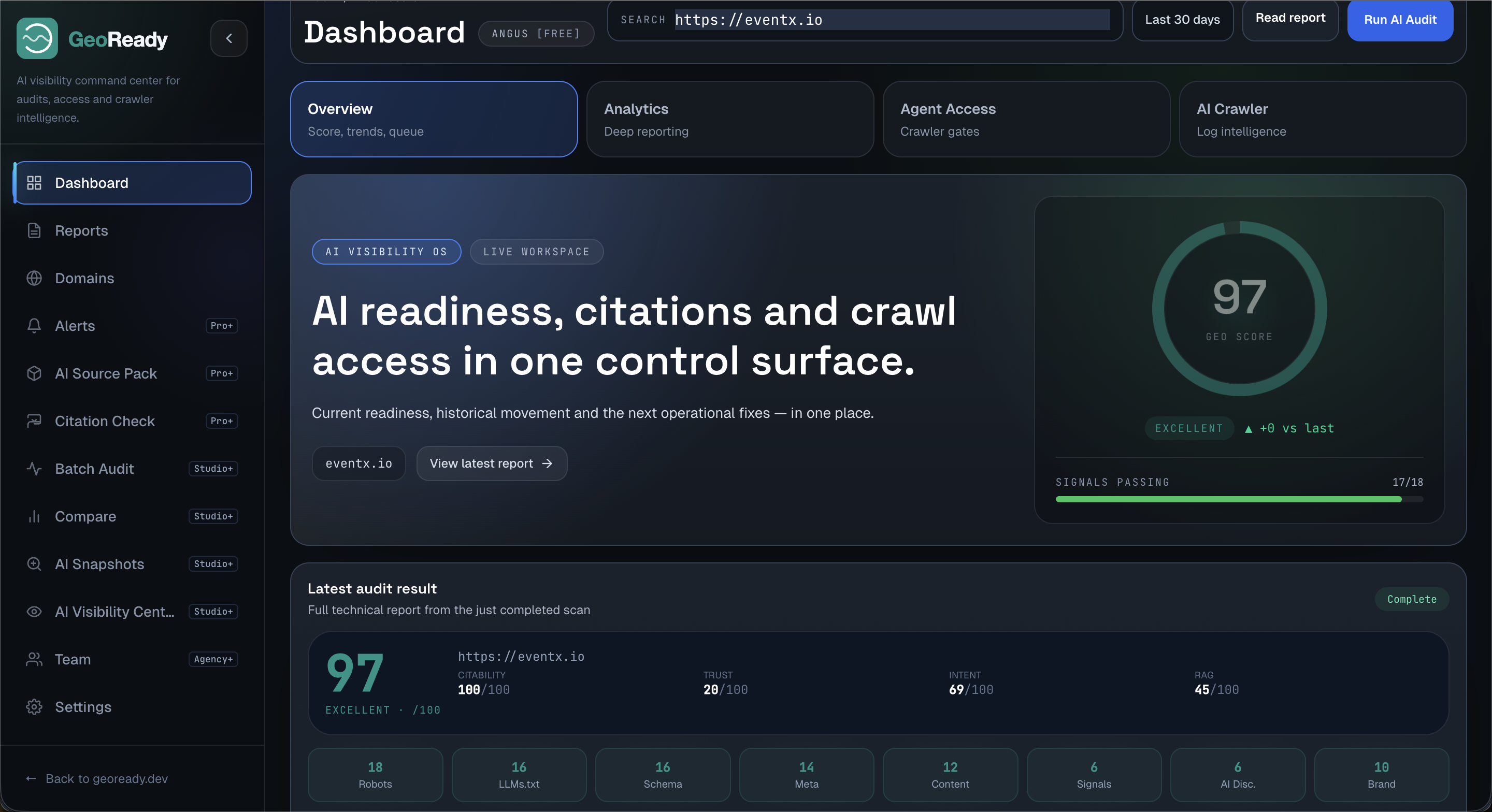Viewport: 1492px width, 812px height.
Task: Click the green triangle trend indicator
Action: [x=1248, y=429]
